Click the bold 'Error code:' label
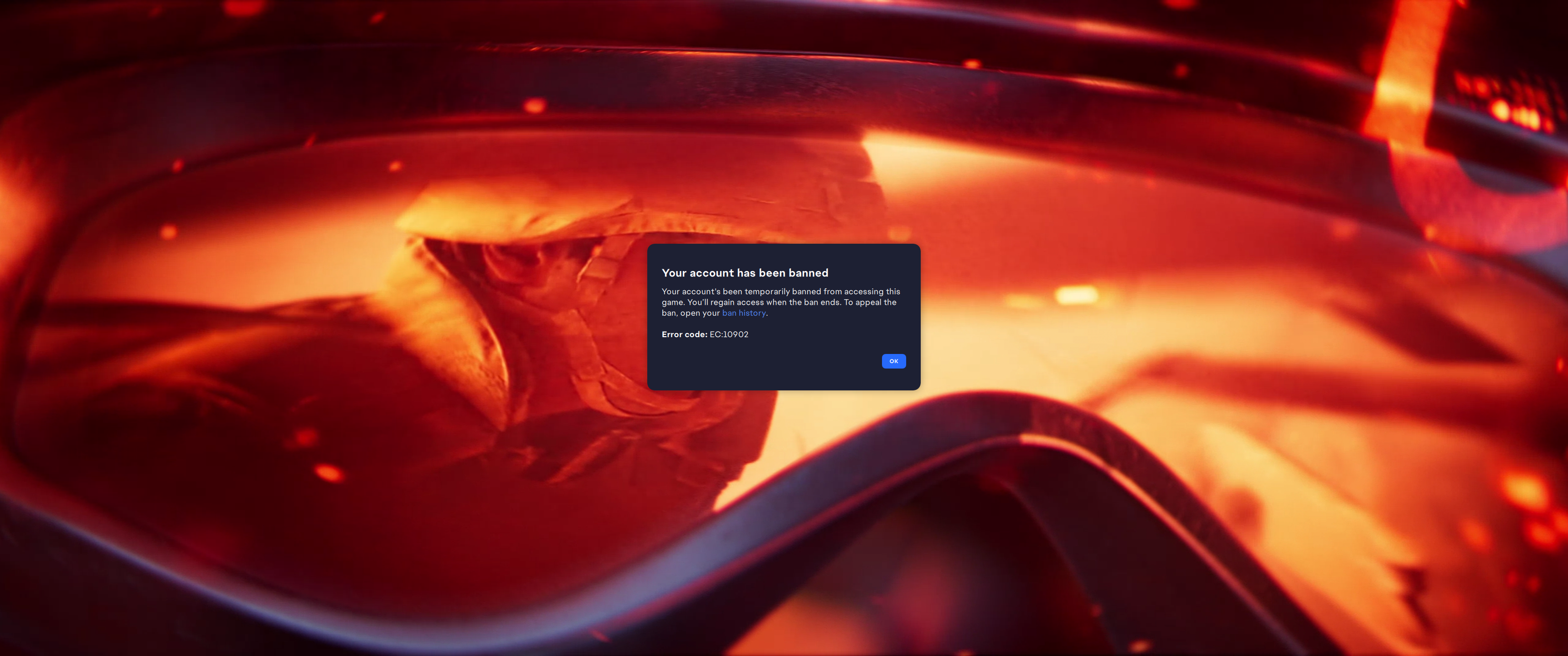This screenshot has height=656, width=1568. (x=684, y=334)
